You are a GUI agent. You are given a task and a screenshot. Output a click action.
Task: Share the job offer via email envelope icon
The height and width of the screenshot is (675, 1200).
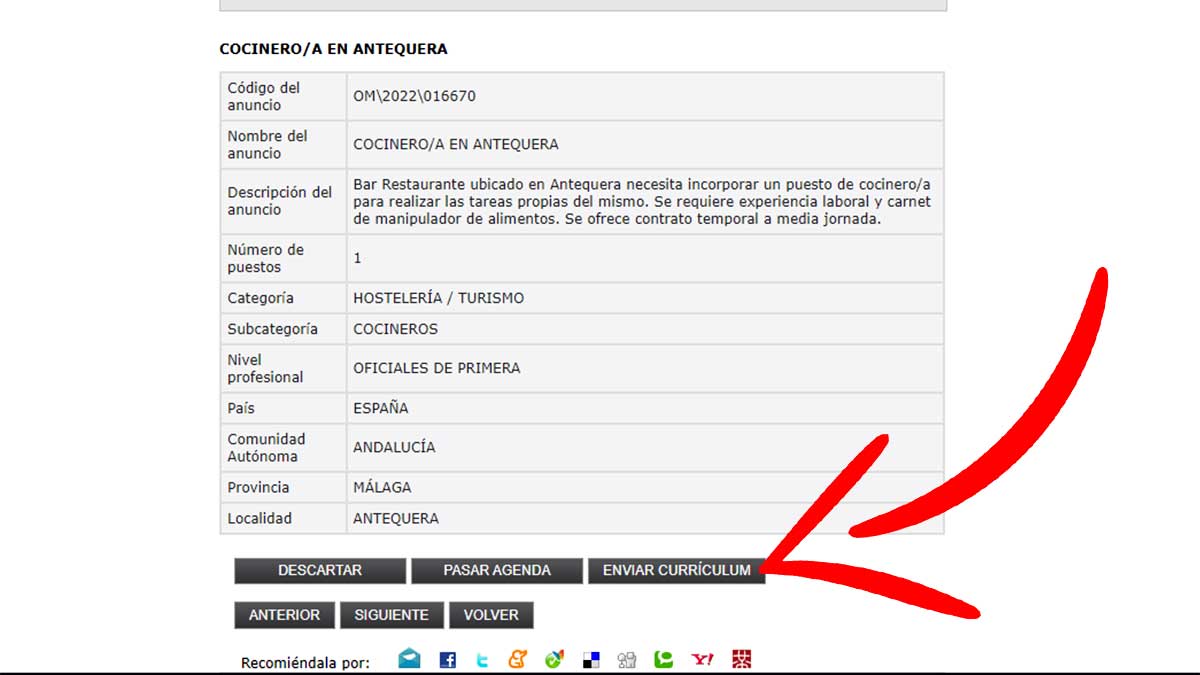coord(409,658)
